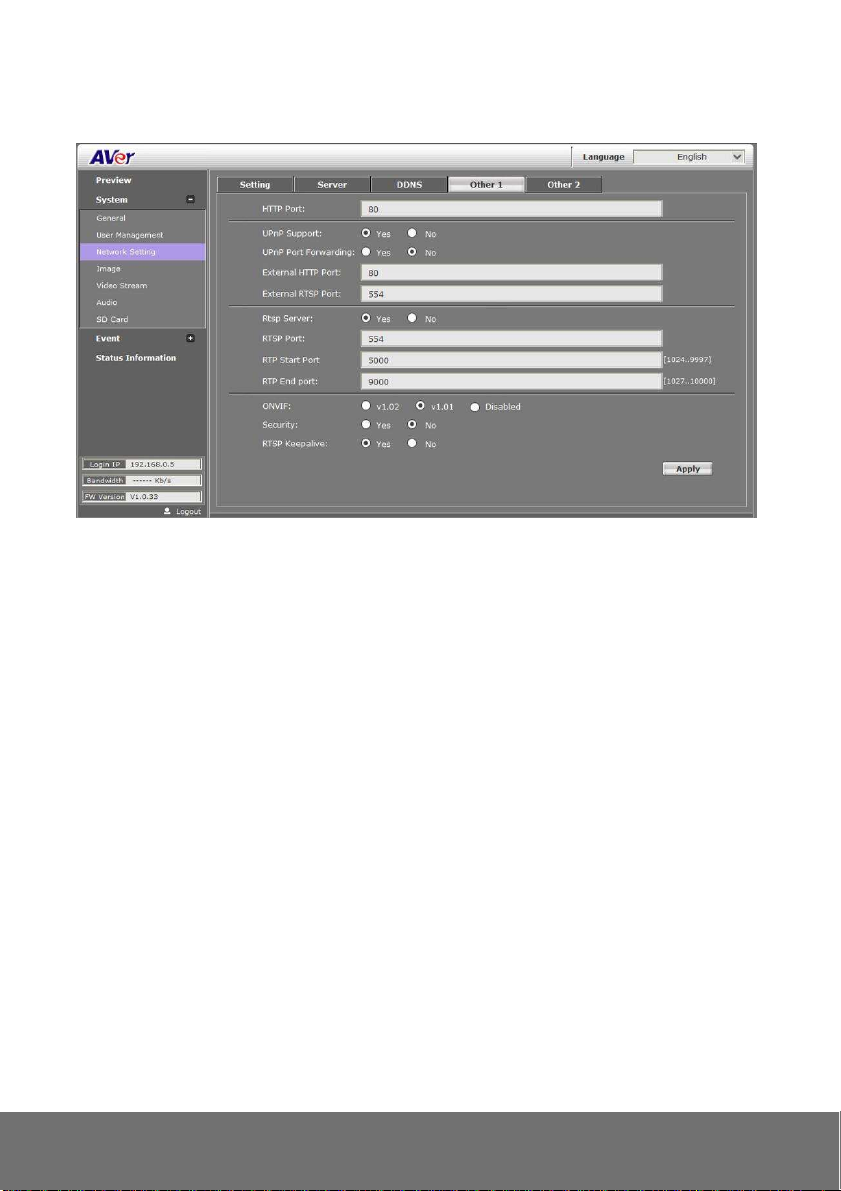
Task: Focus the RTP Start Port field
Action: (x=510, y=359)
